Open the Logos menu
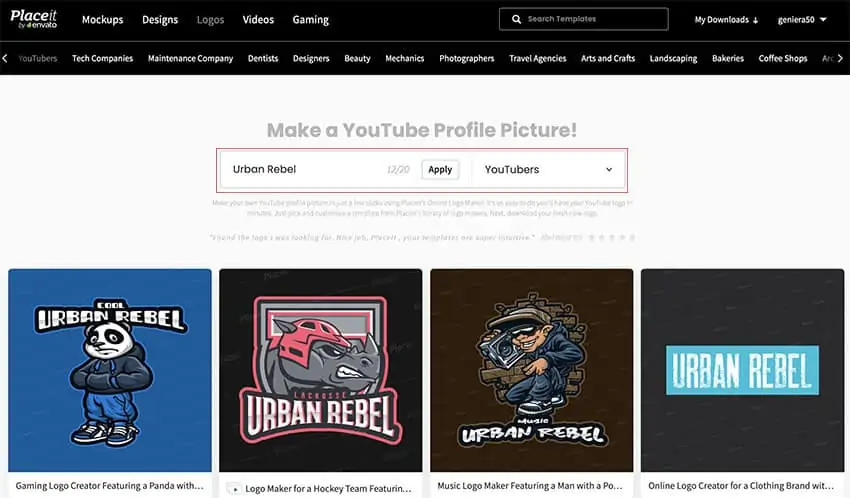The height and width of the screenshot is (498, 850). coord(210,20)
